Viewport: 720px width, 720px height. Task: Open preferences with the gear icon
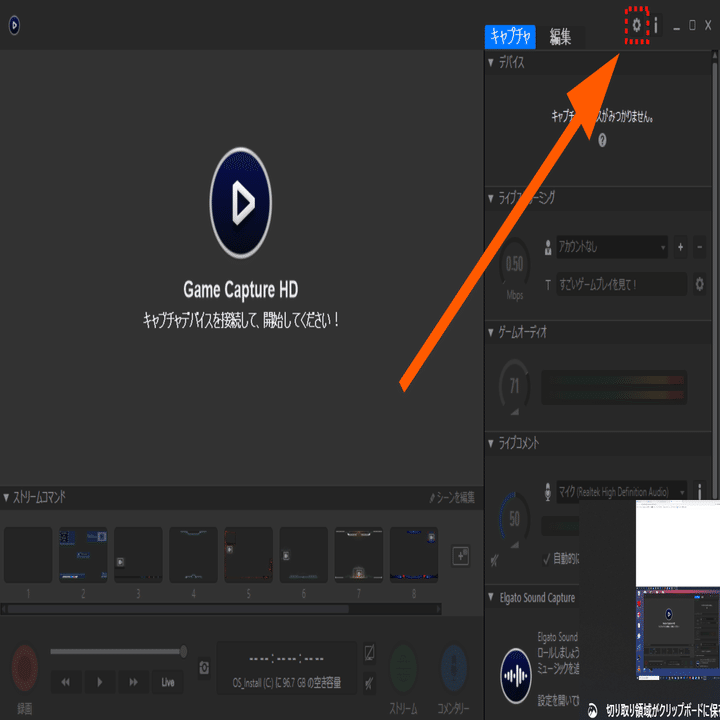point(636,25)
